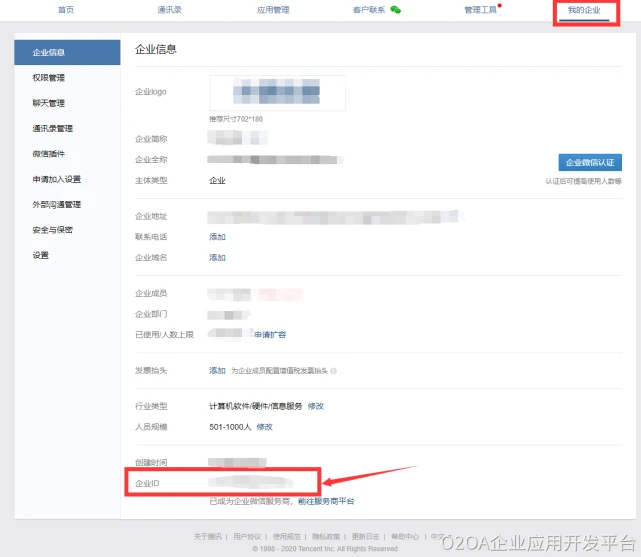Click the 企业微信认证 button
Image resolution: width=641 pixels, height=557 pixels.
click(590, 162)
